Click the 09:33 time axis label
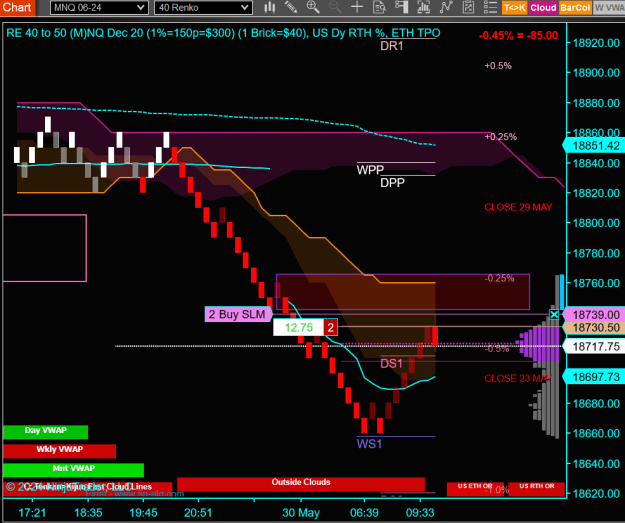Viewport: 625px width, 523px height. pyautogui.click(x=420, y=513)
